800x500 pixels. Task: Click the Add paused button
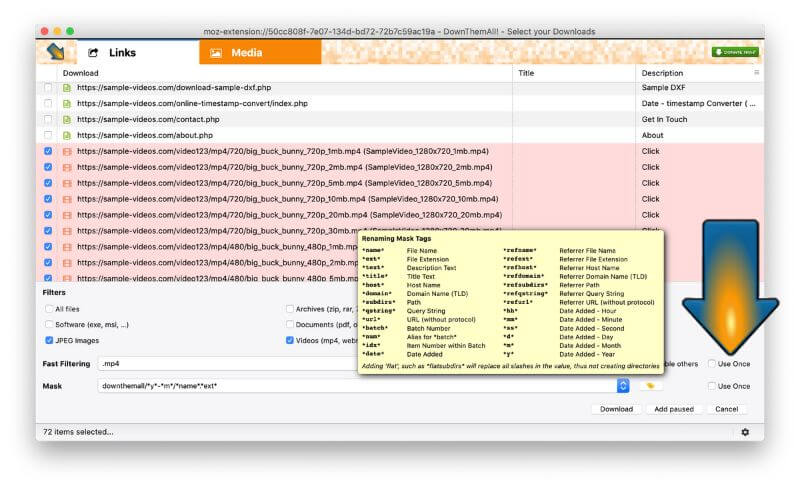(x=672, y=409)
